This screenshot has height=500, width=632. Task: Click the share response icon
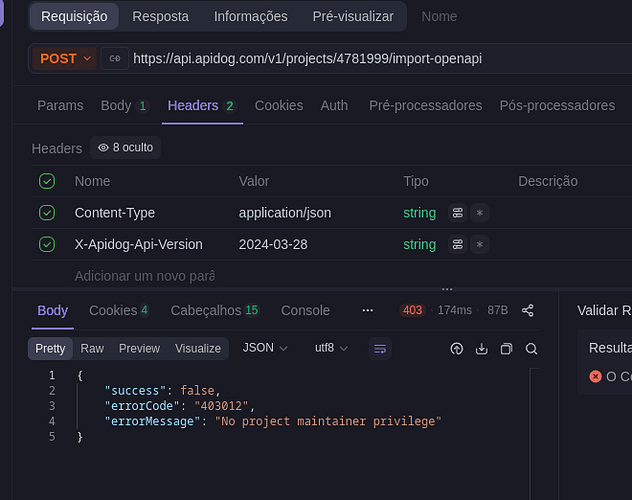[528, 310]
